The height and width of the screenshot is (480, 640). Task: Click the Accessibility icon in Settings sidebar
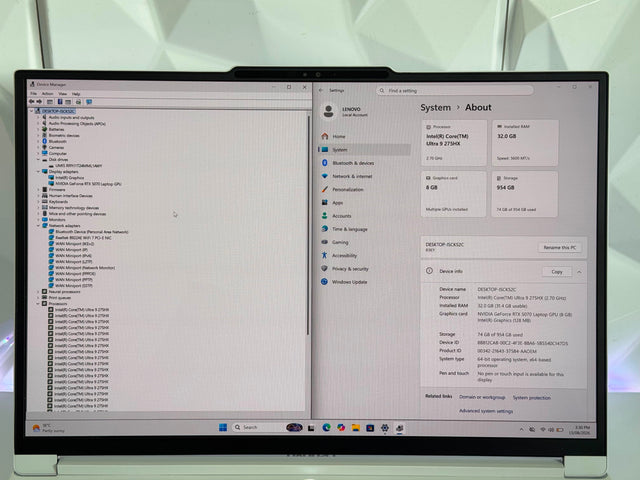click(324, 255)
